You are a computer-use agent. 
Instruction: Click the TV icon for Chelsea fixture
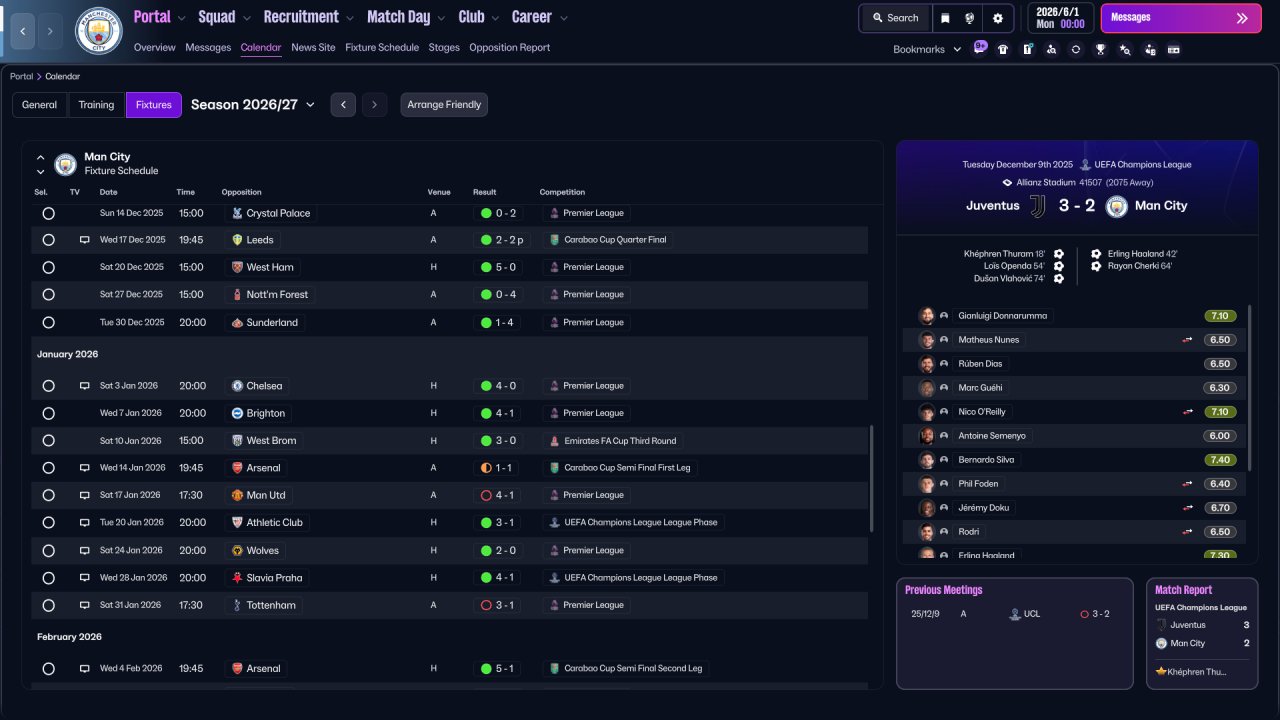coord(85,386)
